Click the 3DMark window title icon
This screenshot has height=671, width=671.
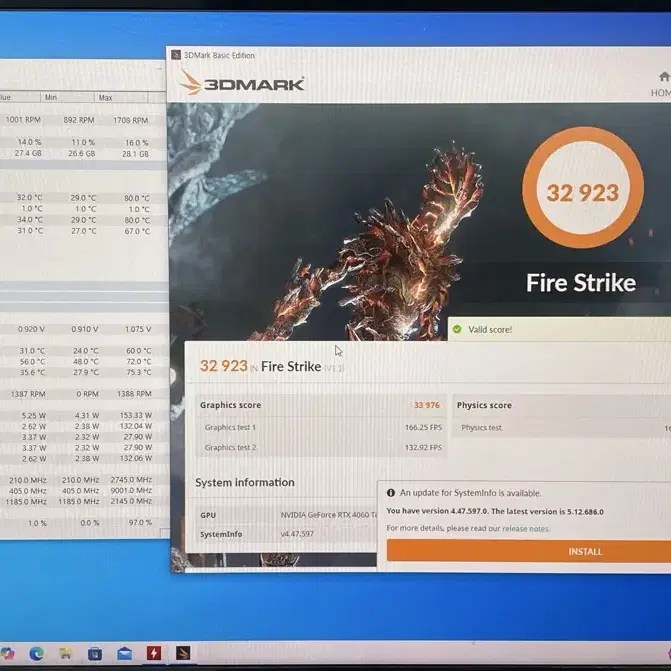coord(175,55)
